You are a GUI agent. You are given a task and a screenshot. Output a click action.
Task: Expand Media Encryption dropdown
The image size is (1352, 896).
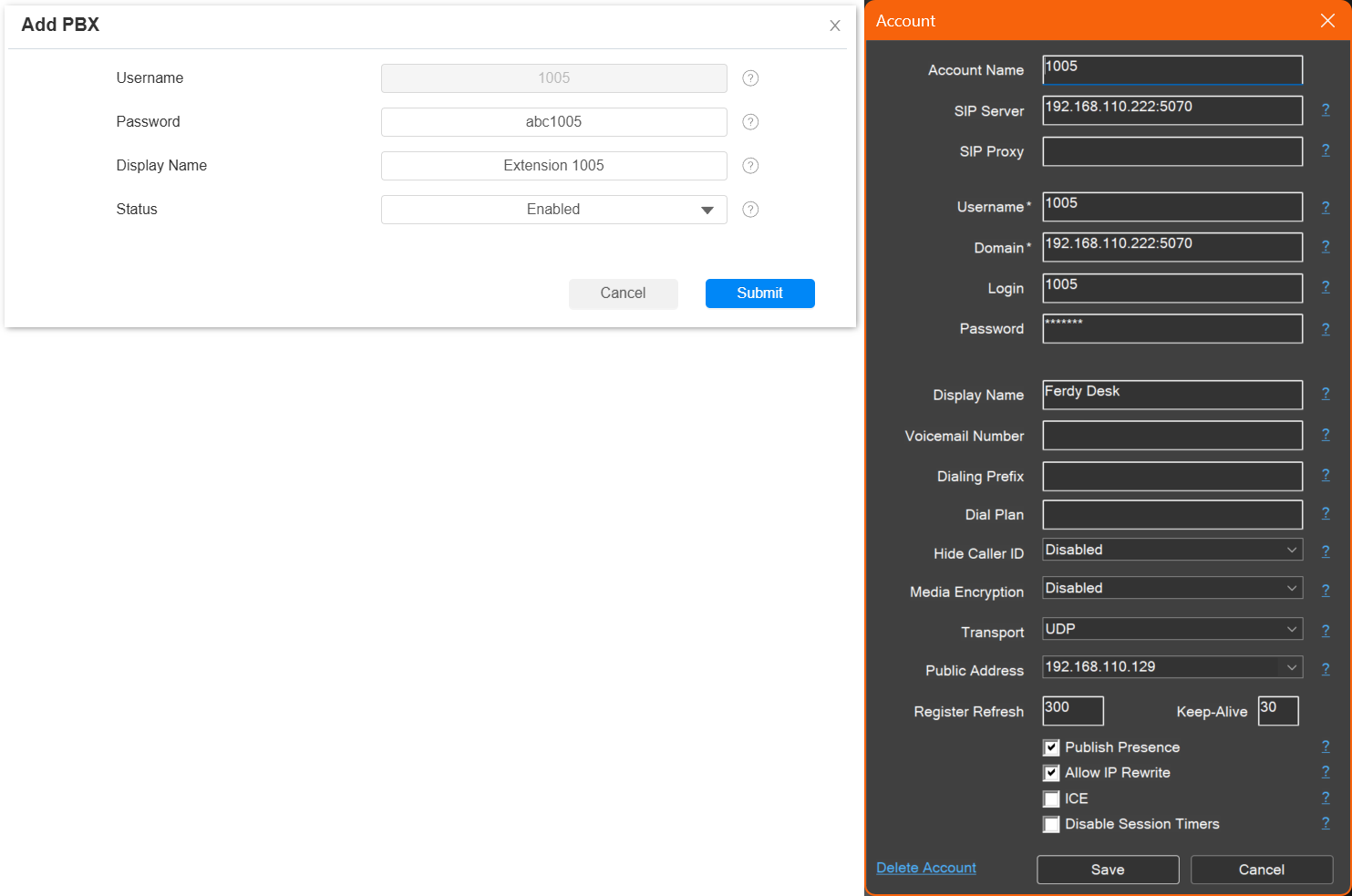tap(1172, 588)
